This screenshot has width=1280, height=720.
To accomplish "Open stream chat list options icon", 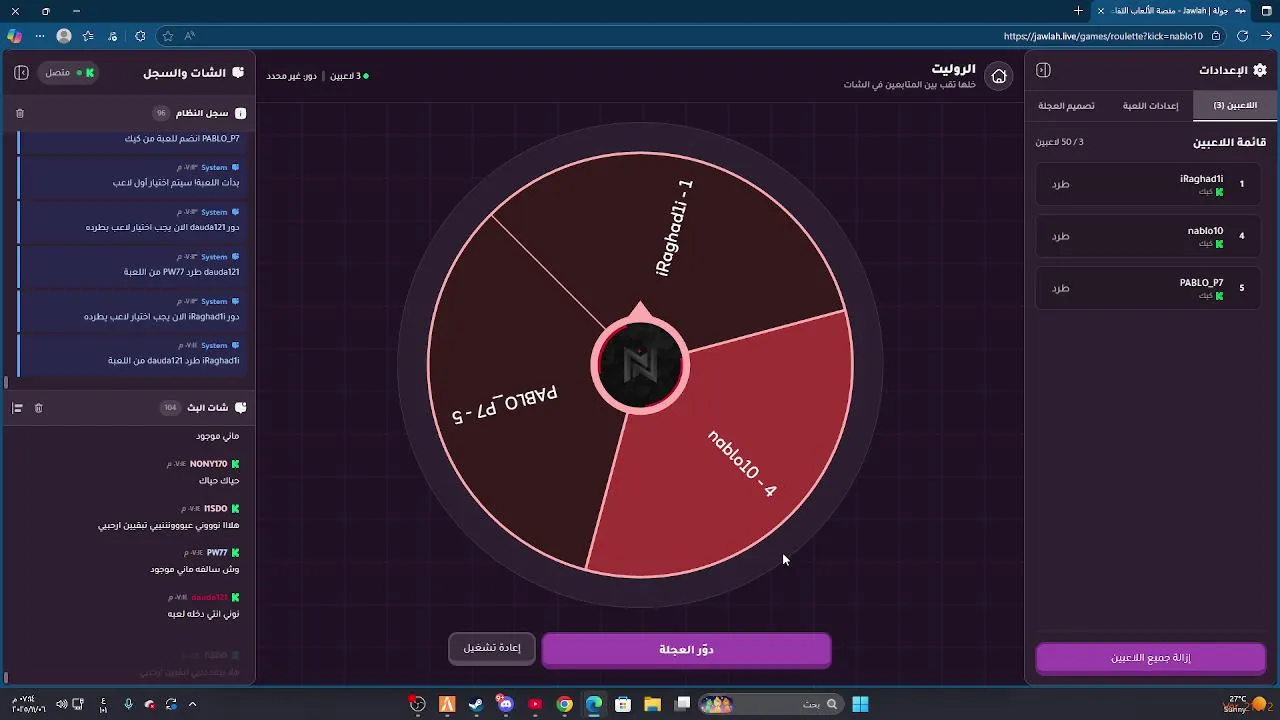I will (17, 408).
